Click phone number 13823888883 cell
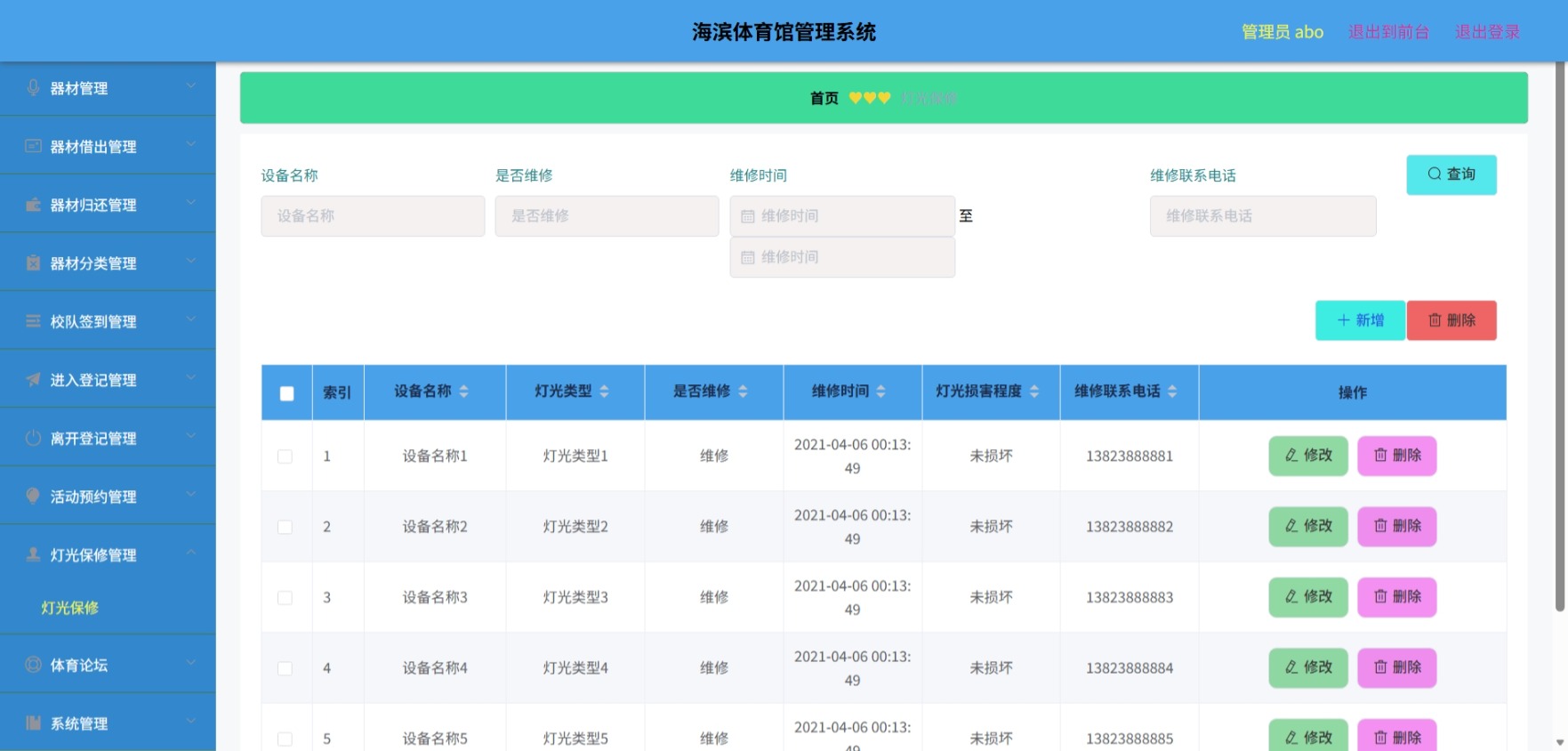The height and width of the screenshot is (751, 1568). pyautogui.click(x=1130, y=598)
